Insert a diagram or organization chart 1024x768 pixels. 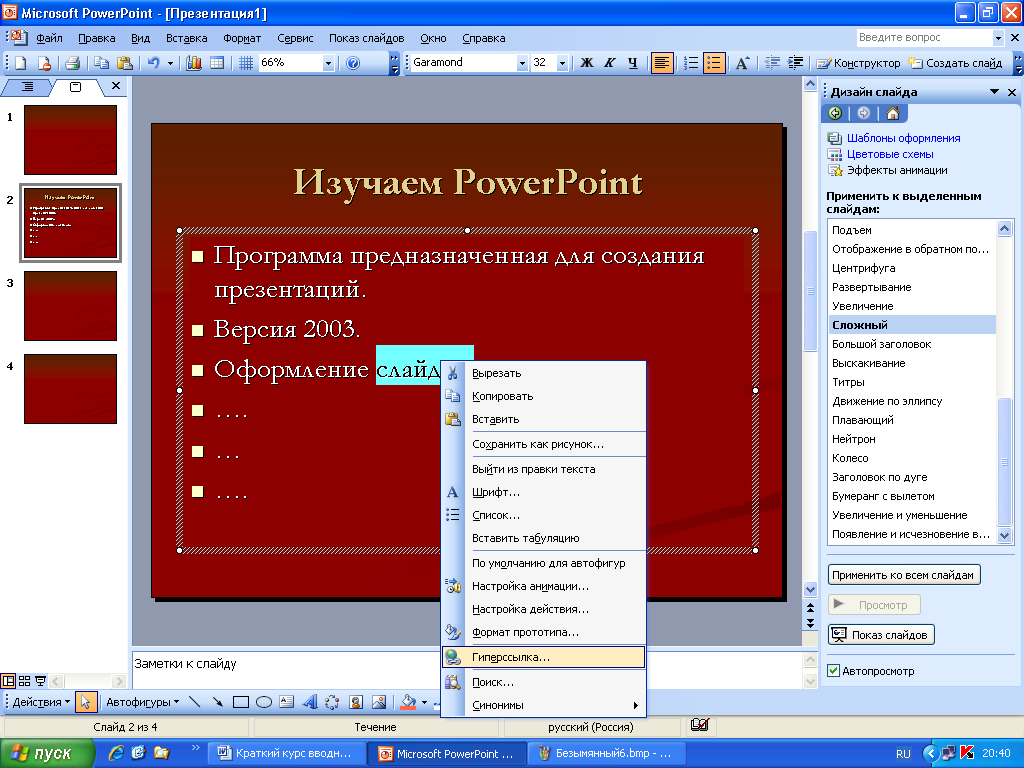(x=332, y=702)
